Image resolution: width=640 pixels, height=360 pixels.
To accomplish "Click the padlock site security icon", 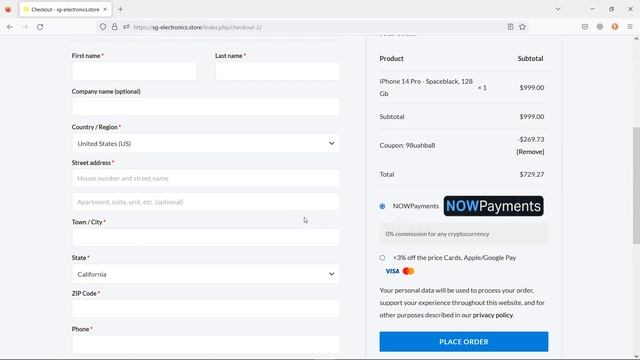I will pos(115,27).
